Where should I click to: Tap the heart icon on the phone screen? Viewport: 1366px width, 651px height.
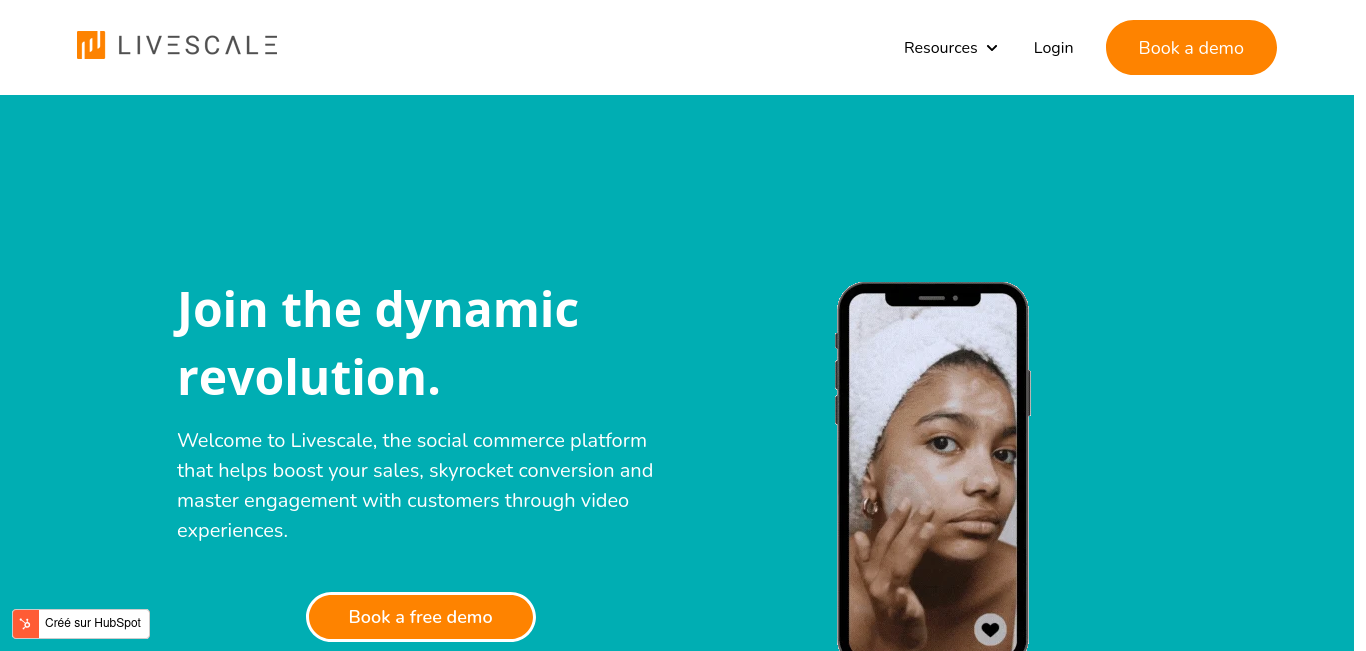coord(990,629)
